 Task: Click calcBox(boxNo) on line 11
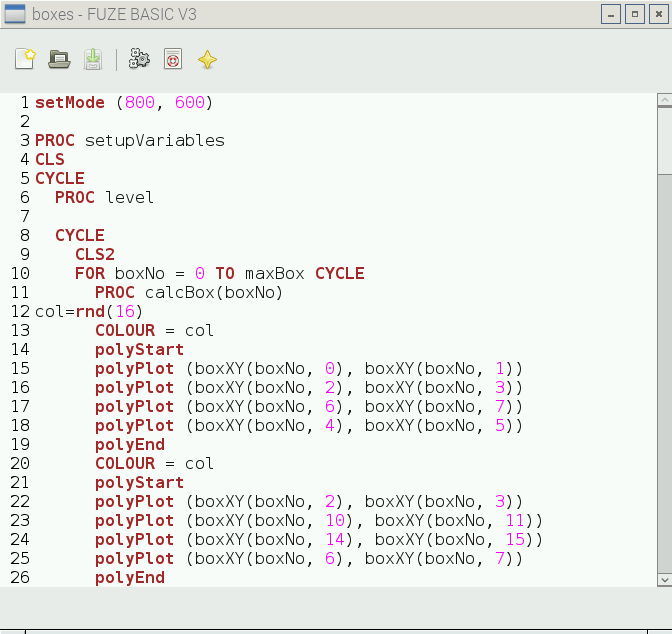[214, 293]
